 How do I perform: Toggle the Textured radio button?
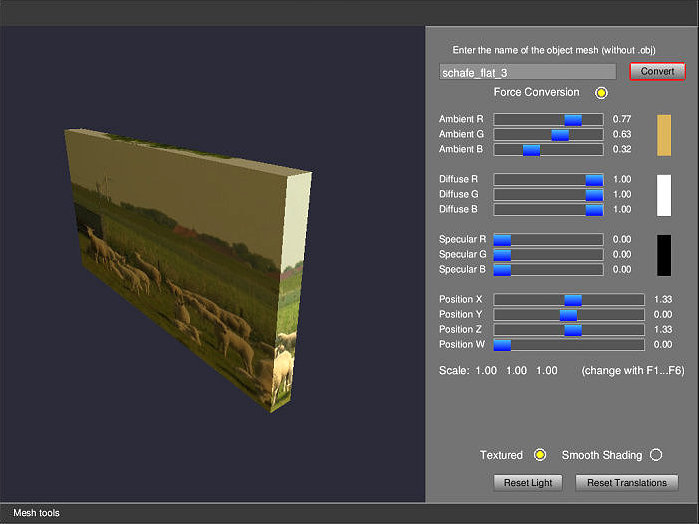pos(540,455)
